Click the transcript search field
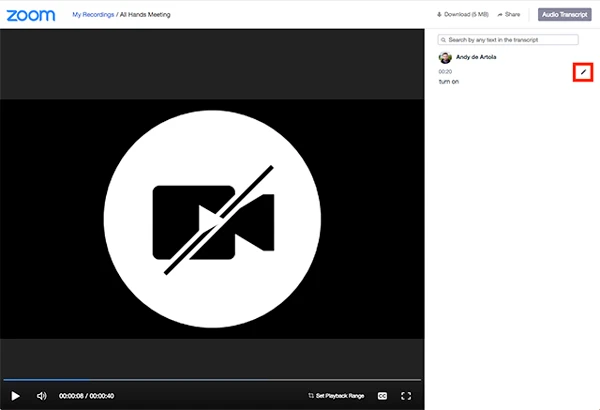The width and height of the screenshot is (600, 410). click(512, 40)
